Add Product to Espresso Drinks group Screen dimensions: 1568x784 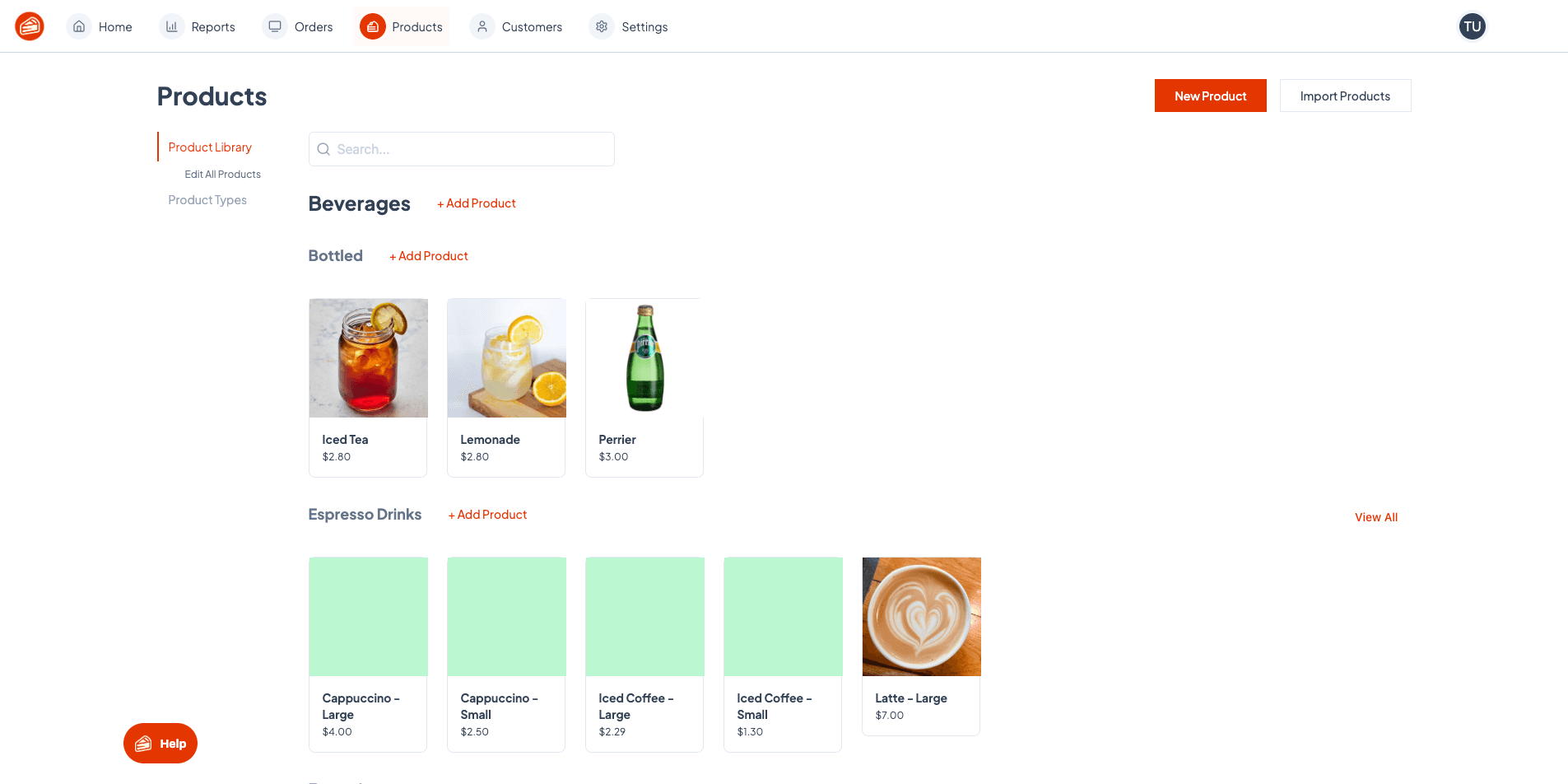487,514
